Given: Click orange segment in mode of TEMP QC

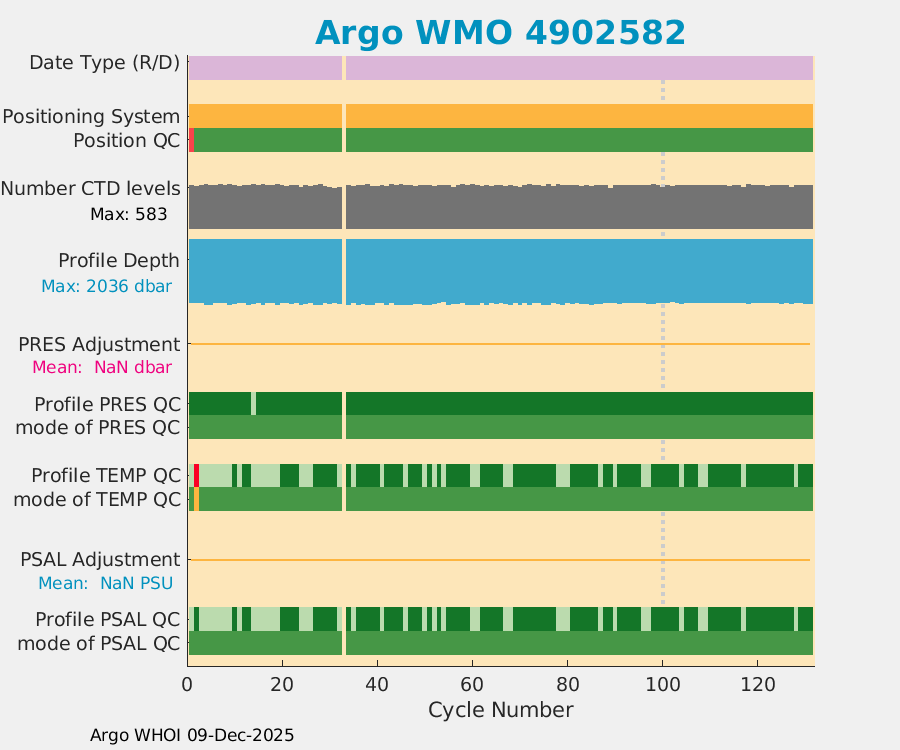Looking at the screenshot, I should (x=196, y=499).
